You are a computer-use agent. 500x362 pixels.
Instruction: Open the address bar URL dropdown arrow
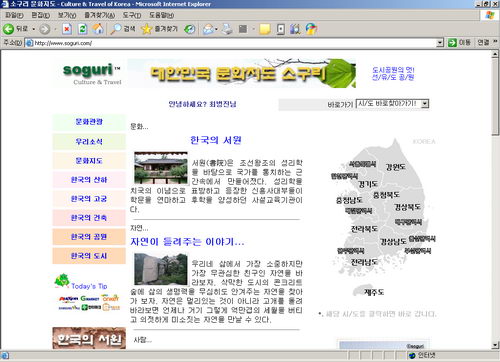point(440,43)
